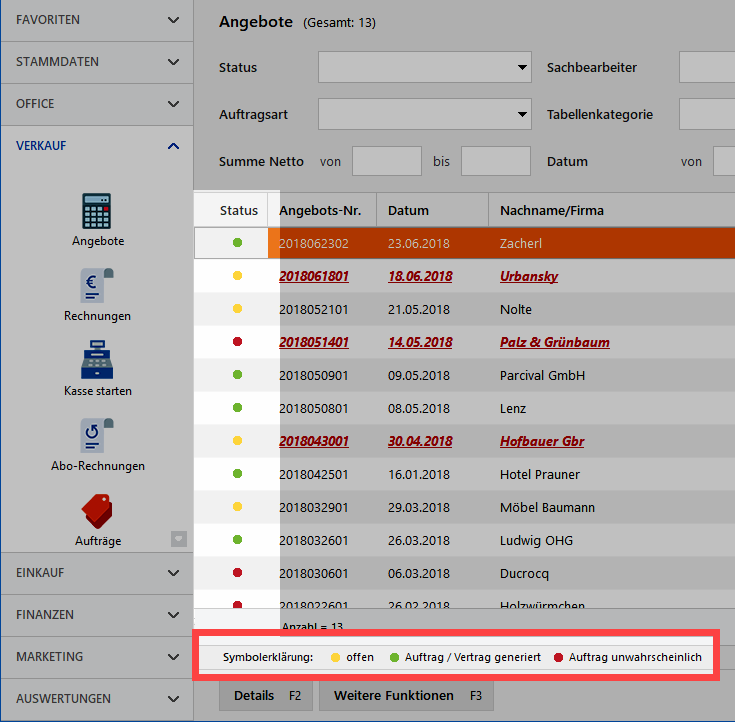Click the Weitere Funktionen F3 button
This screenshot has width=735, height=722.
coord(406,695)
